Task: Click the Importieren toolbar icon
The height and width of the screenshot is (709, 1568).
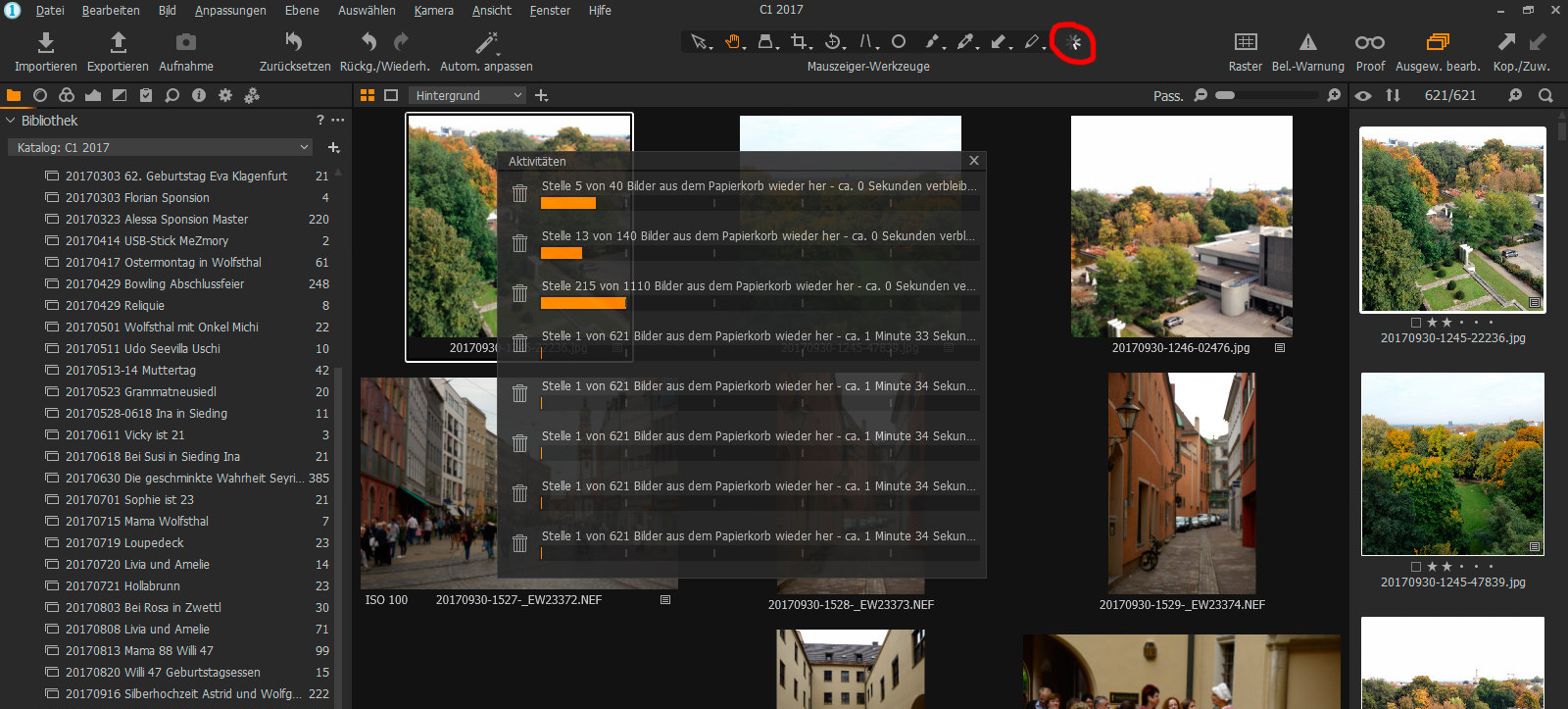Action: (45, 42)
